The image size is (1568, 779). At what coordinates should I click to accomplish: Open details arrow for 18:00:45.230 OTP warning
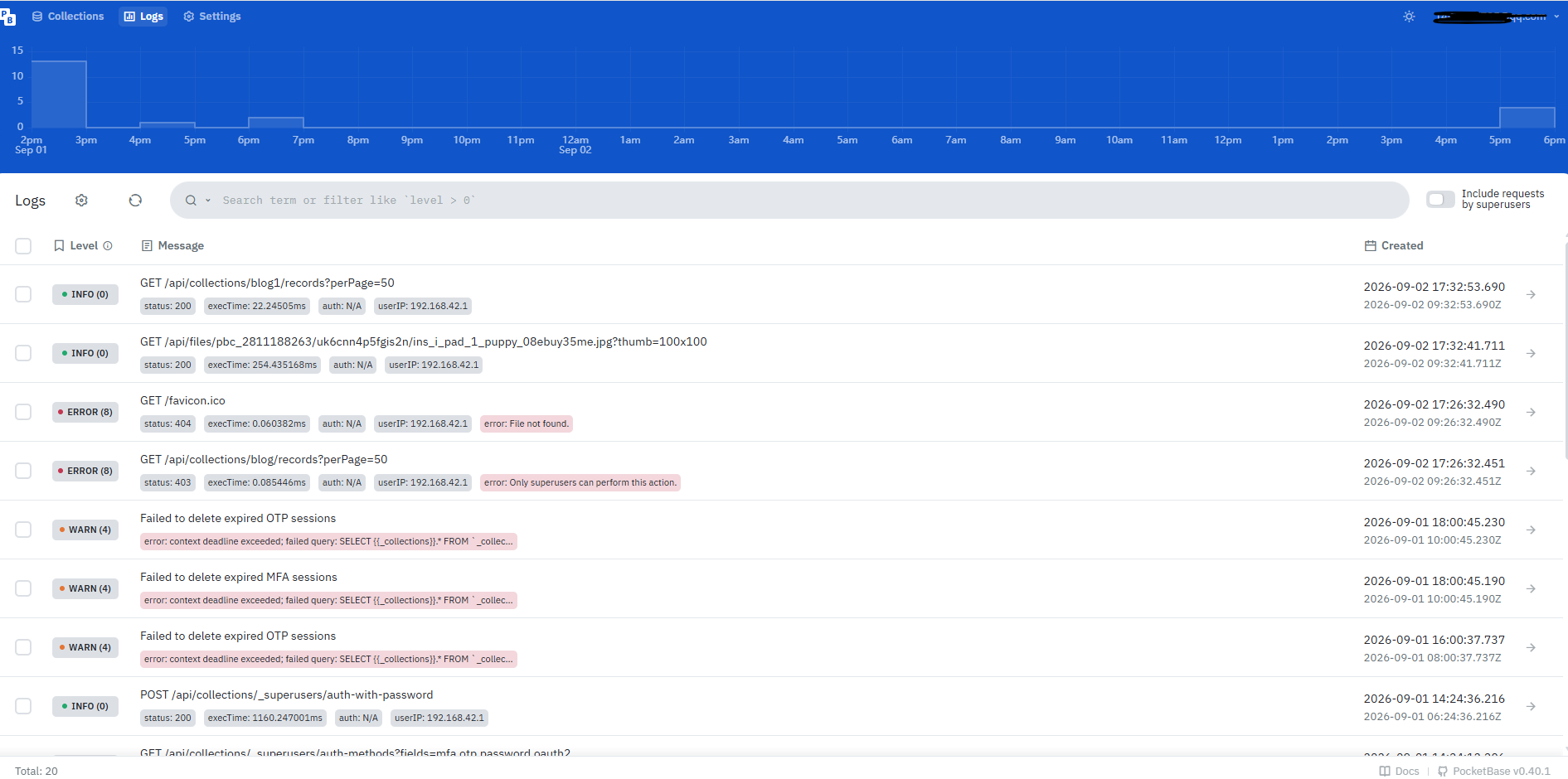[x=1531, y=530]
